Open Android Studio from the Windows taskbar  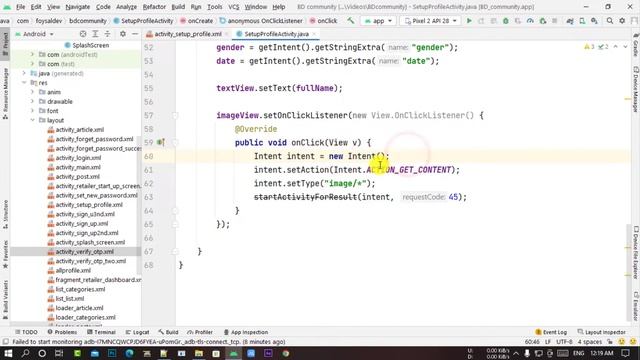click(234, 353)
